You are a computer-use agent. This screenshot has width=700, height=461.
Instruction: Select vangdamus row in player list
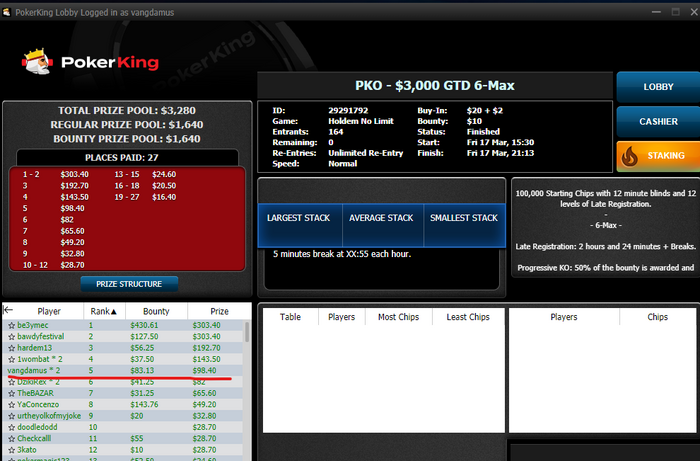click(x=123, y=370)
